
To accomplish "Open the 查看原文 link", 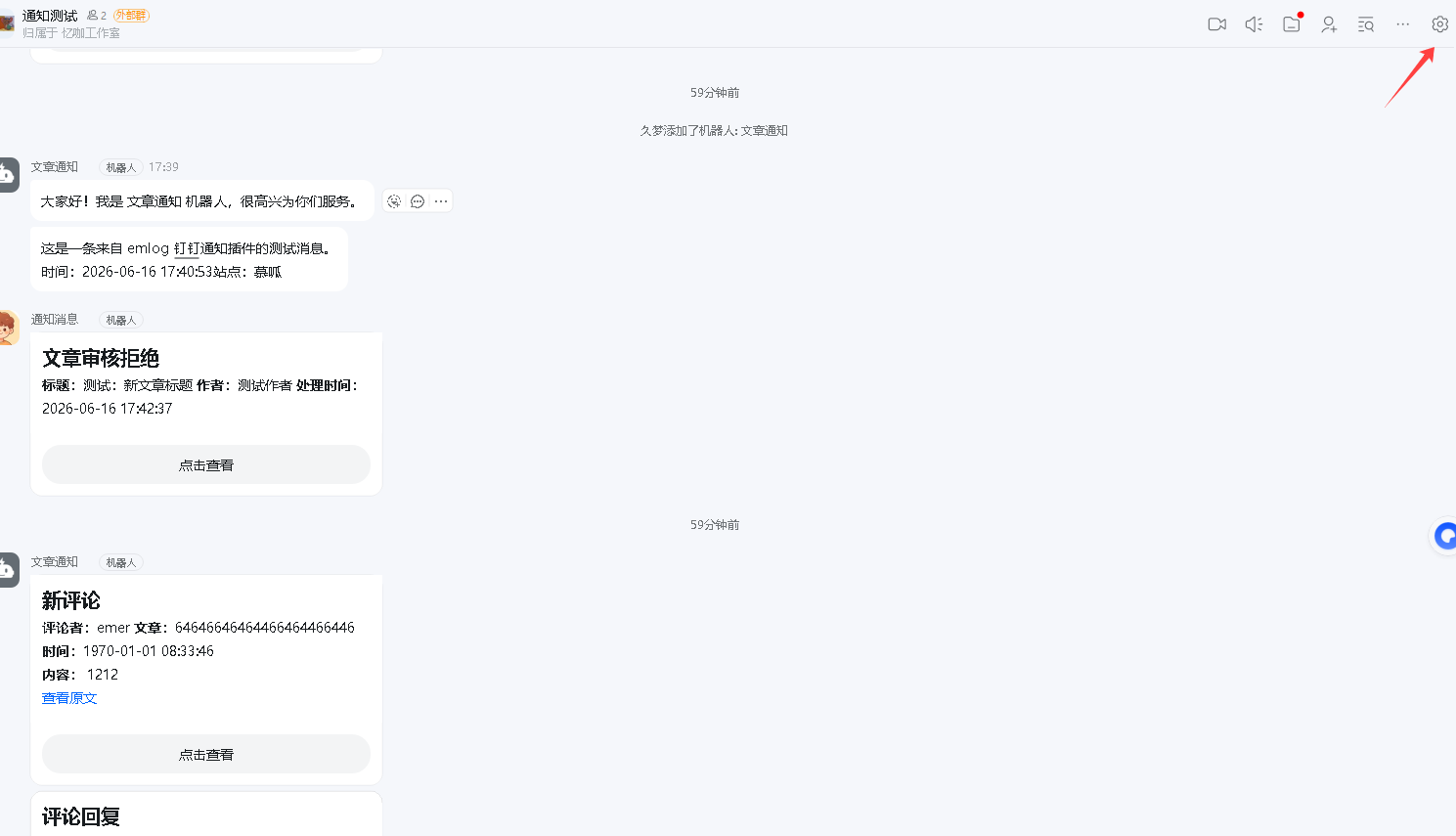I will pos(69,698).
